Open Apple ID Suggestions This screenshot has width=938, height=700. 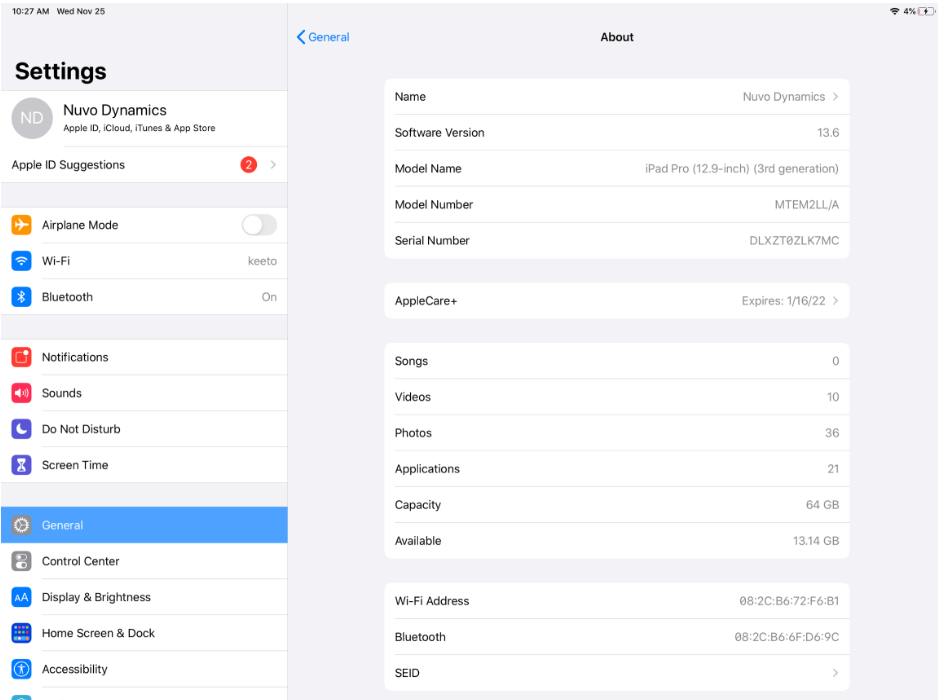[x=144, y=165]
